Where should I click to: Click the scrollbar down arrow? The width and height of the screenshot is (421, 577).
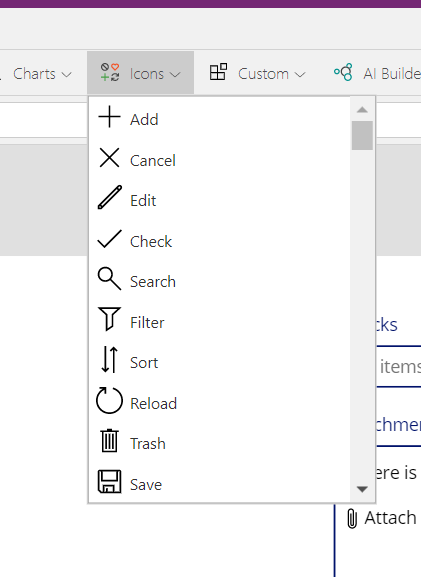[x=362, y=489]
